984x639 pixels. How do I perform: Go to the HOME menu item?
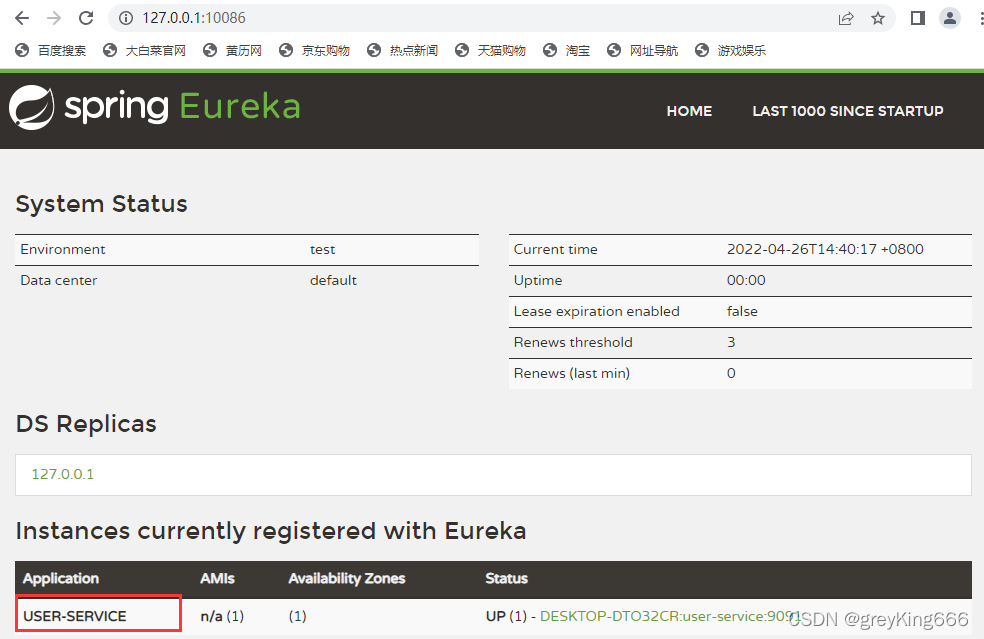[x=689, y=111]
